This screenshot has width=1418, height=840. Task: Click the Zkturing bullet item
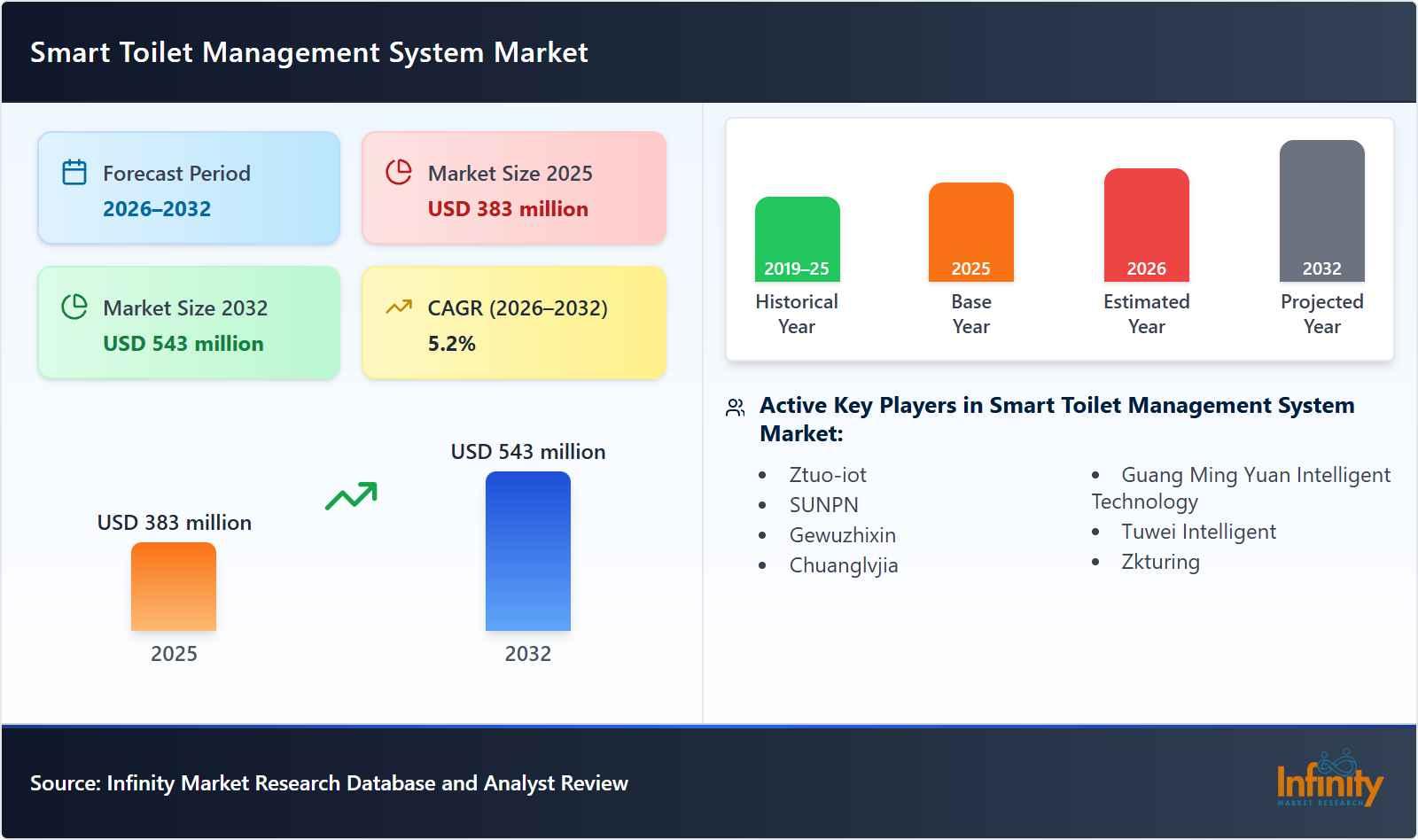click(x=1162, y=562)
